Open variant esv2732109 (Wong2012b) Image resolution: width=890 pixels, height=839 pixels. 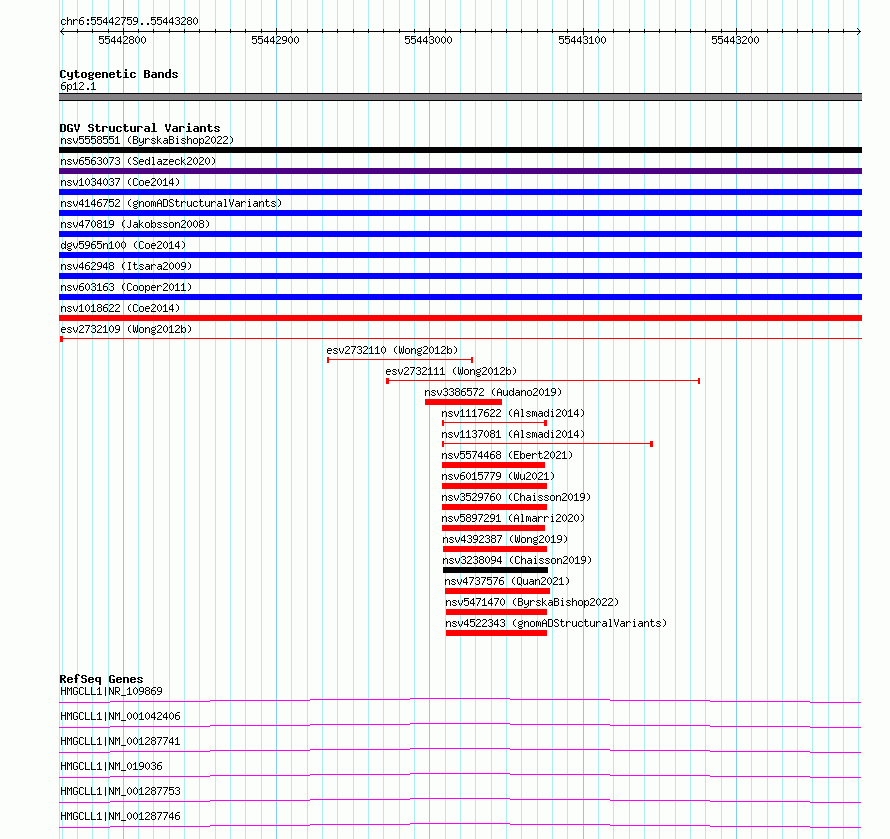pos(126,329)
